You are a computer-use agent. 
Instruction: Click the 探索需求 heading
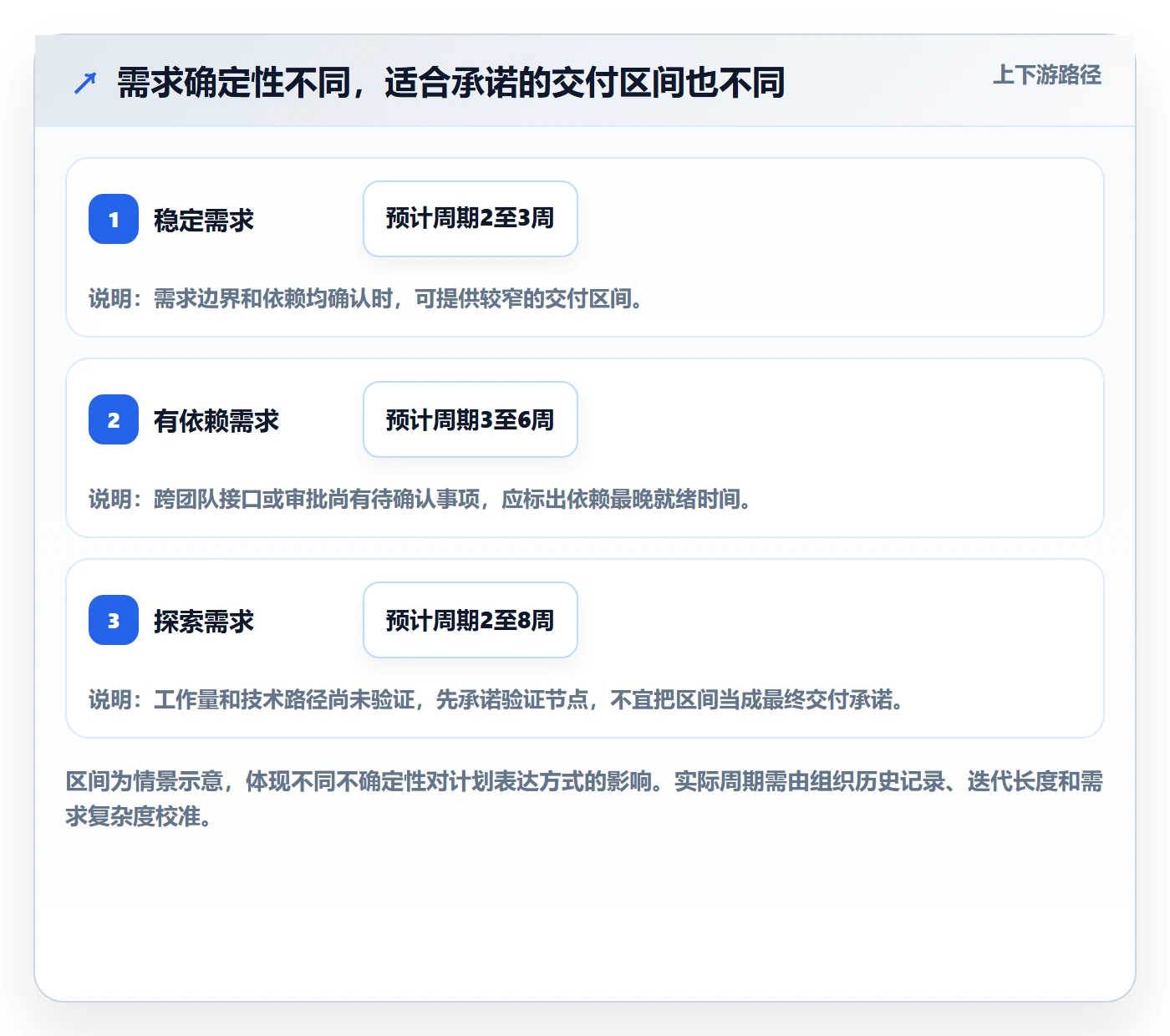click(204, 621)
